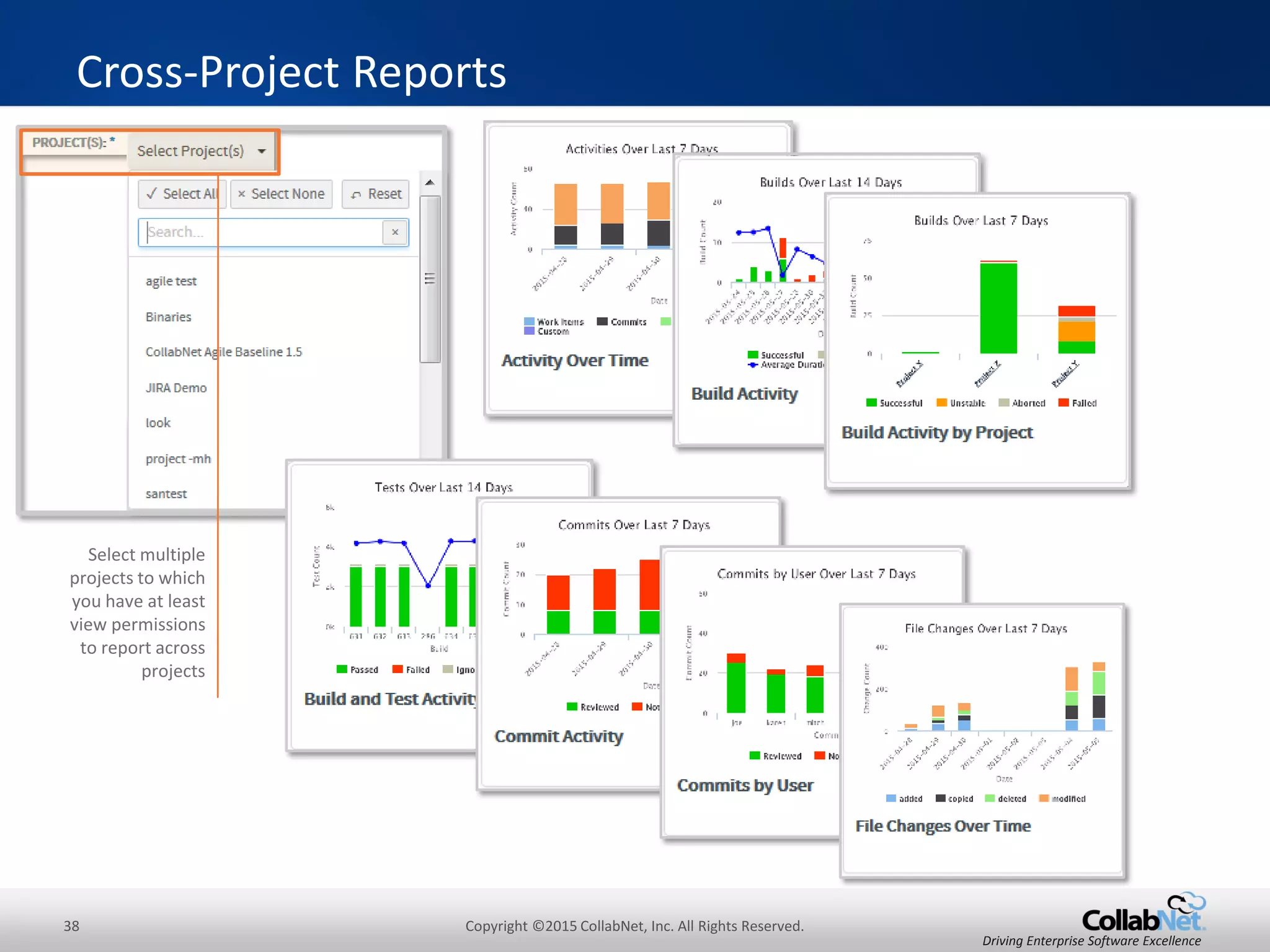Screen dimensions: 1270x952
Task: Toggle the Aborted legend entry
Action: click(1021, 403)
